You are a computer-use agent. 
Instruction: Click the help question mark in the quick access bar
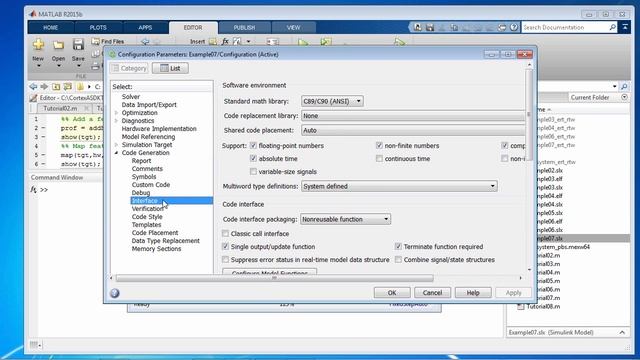point(514,27)
